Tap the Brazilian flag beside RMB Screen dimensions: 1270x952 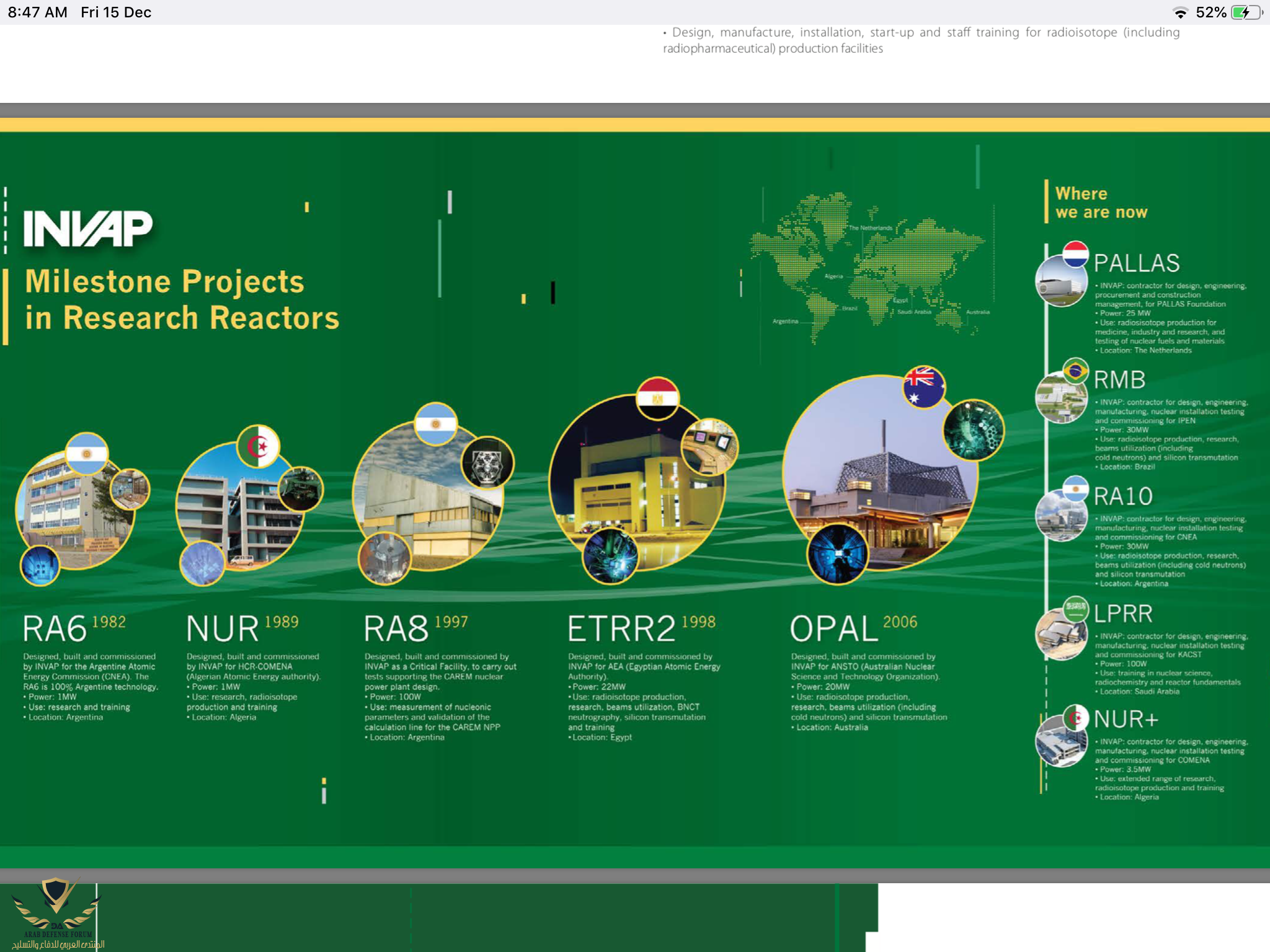[x=1075, y=371]
